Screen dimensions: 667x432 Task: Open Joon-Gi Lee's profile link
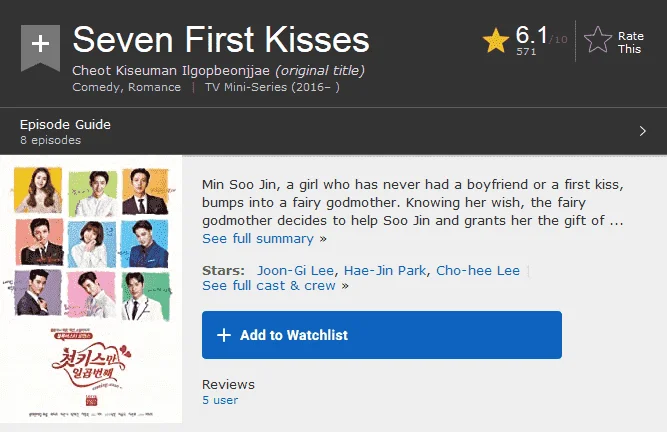296,270
